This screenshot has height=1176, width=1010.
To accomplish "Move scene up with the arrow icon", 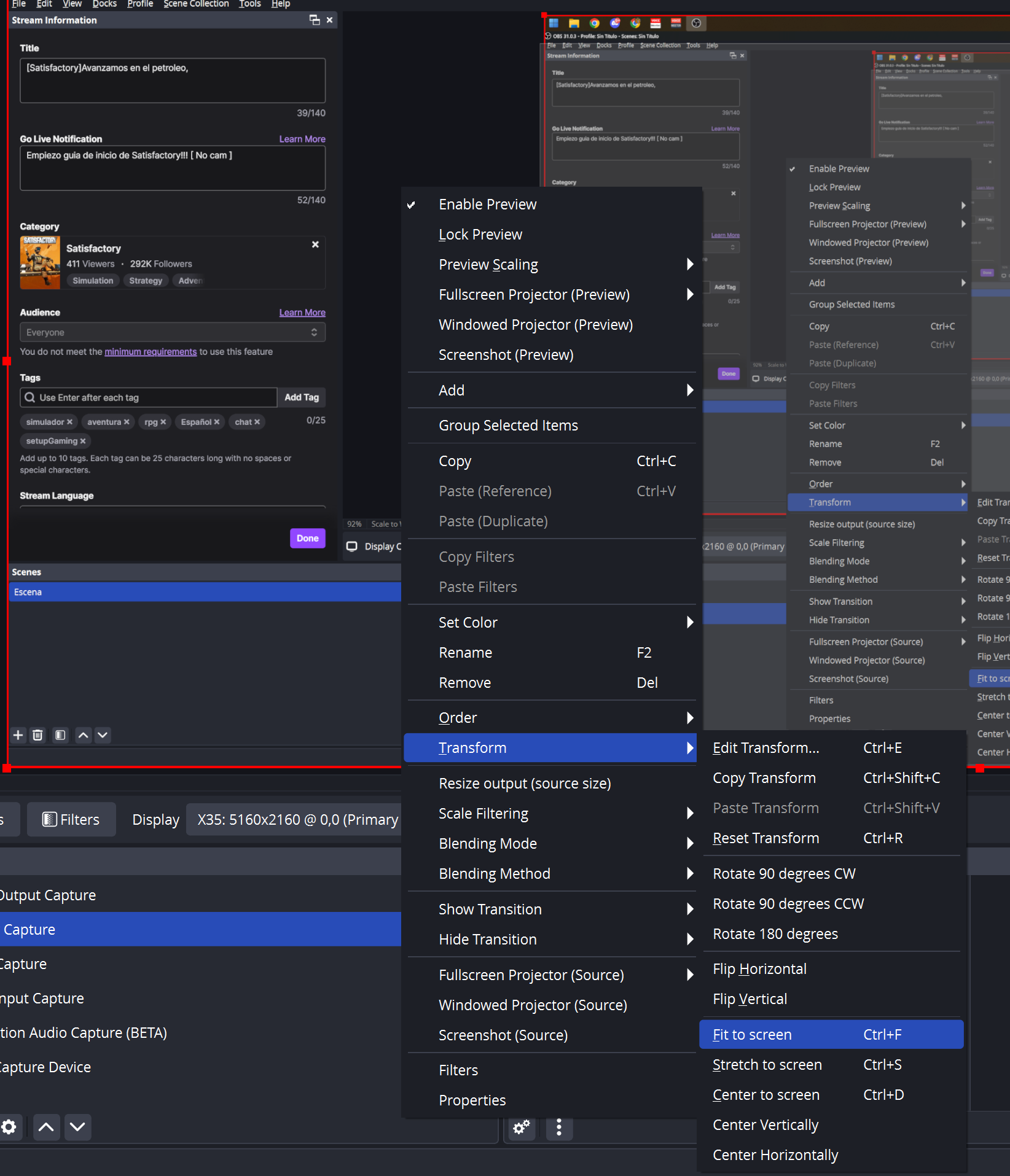I will point(84,735).
